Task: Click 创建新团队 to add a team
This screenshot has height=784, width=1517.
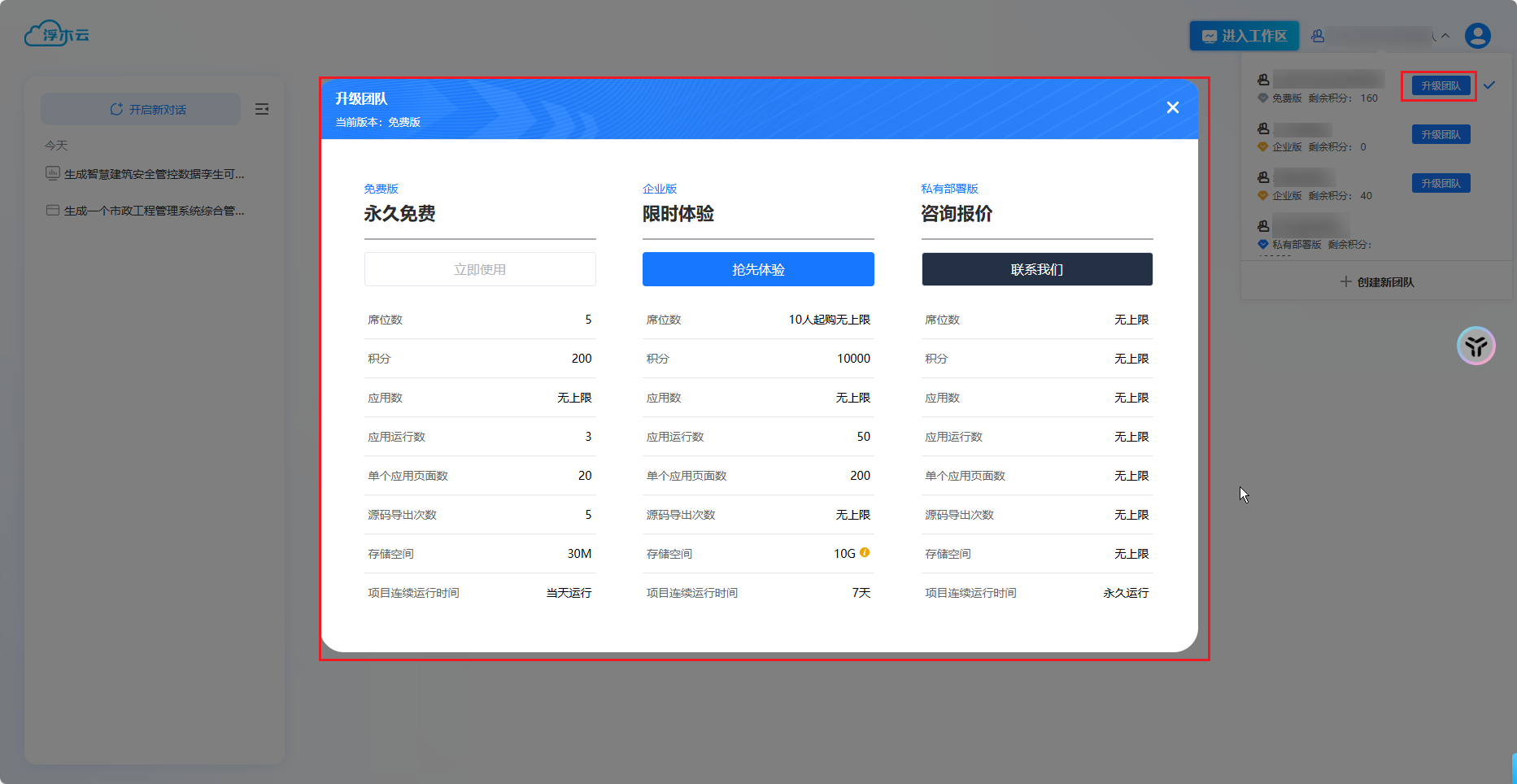Action: point(1377,282)
